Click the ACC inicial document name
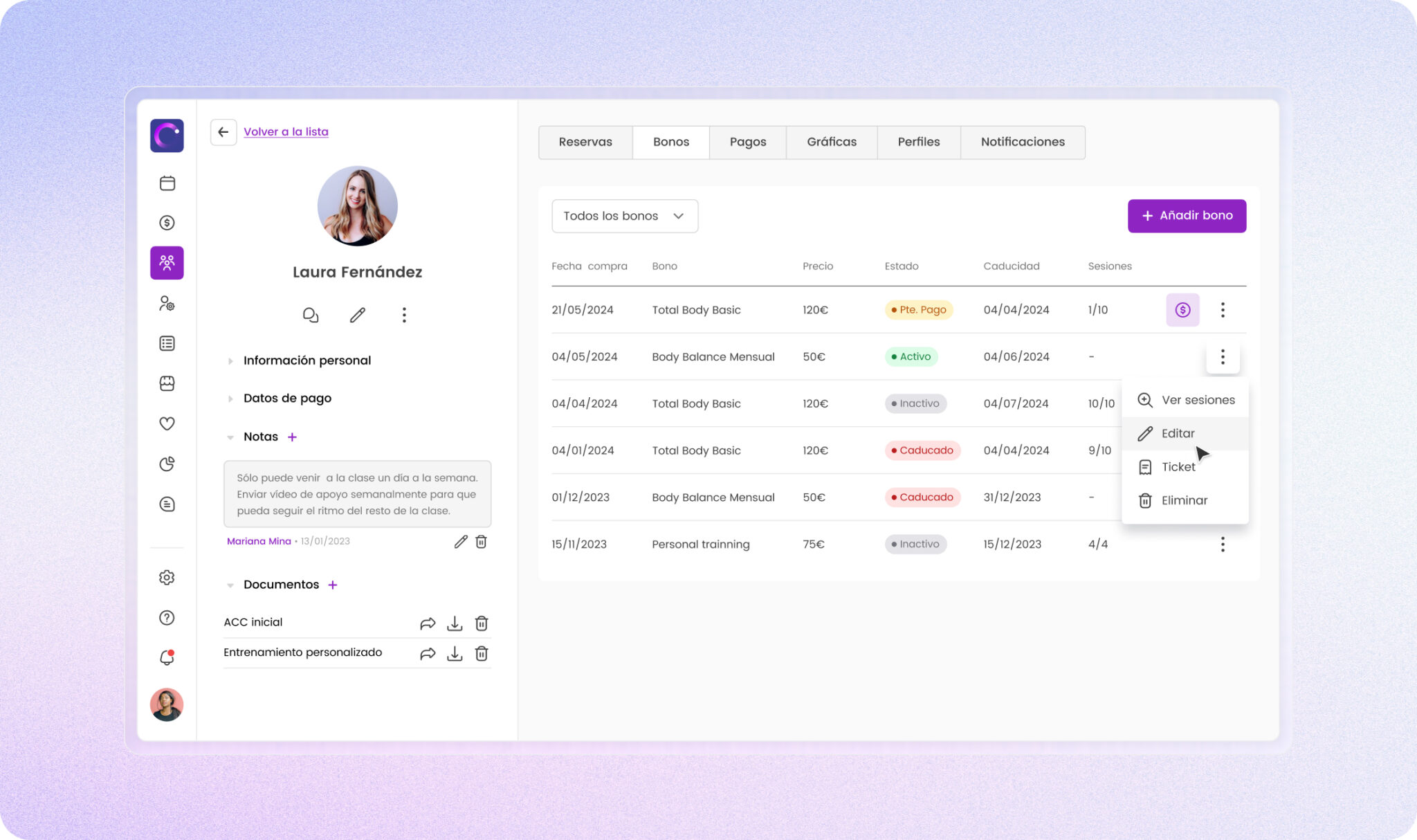 coord(253,622)
